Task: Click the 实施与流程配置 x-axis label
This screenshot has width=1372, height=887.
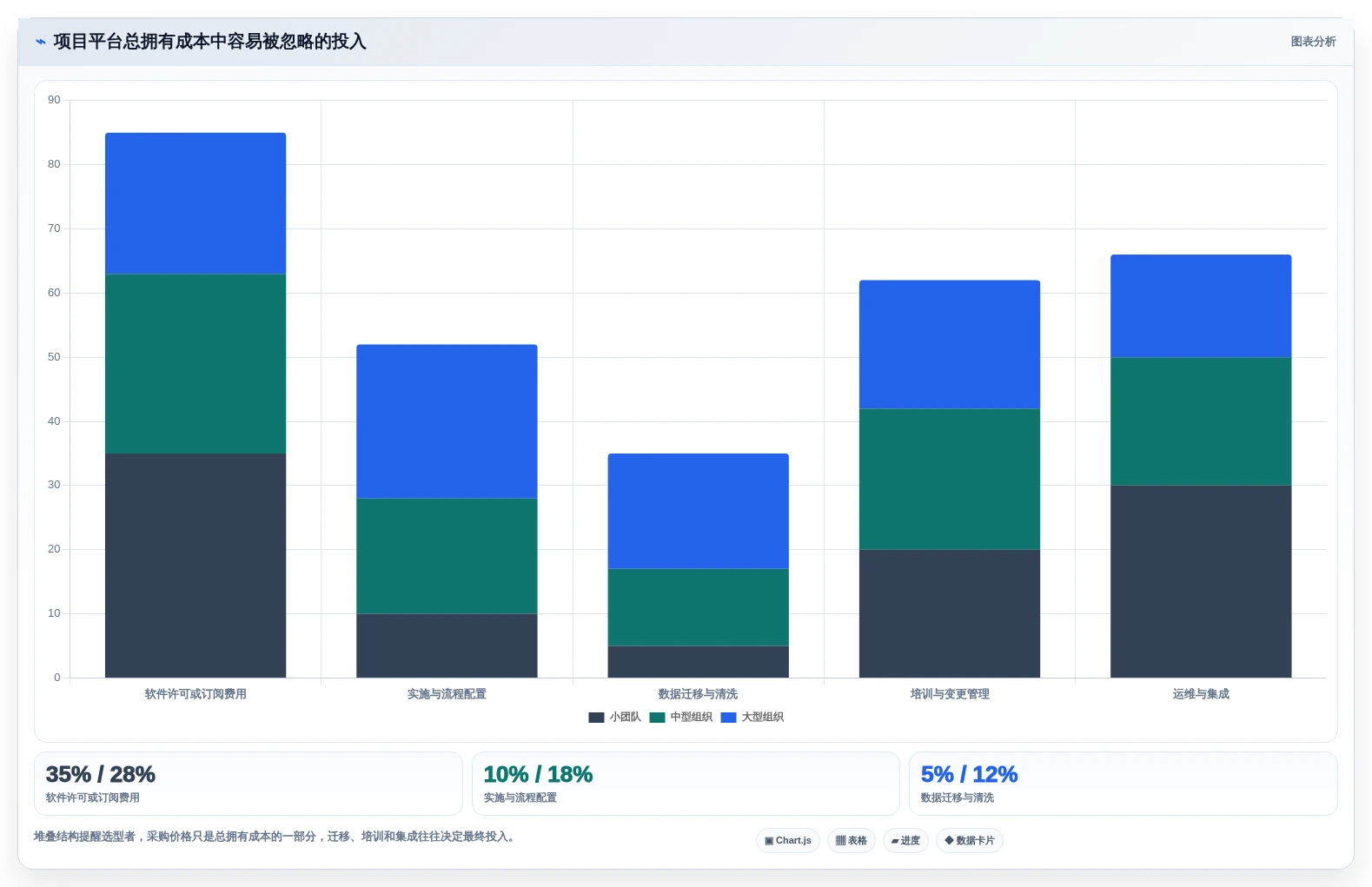Action: click(x=447, y=694)
